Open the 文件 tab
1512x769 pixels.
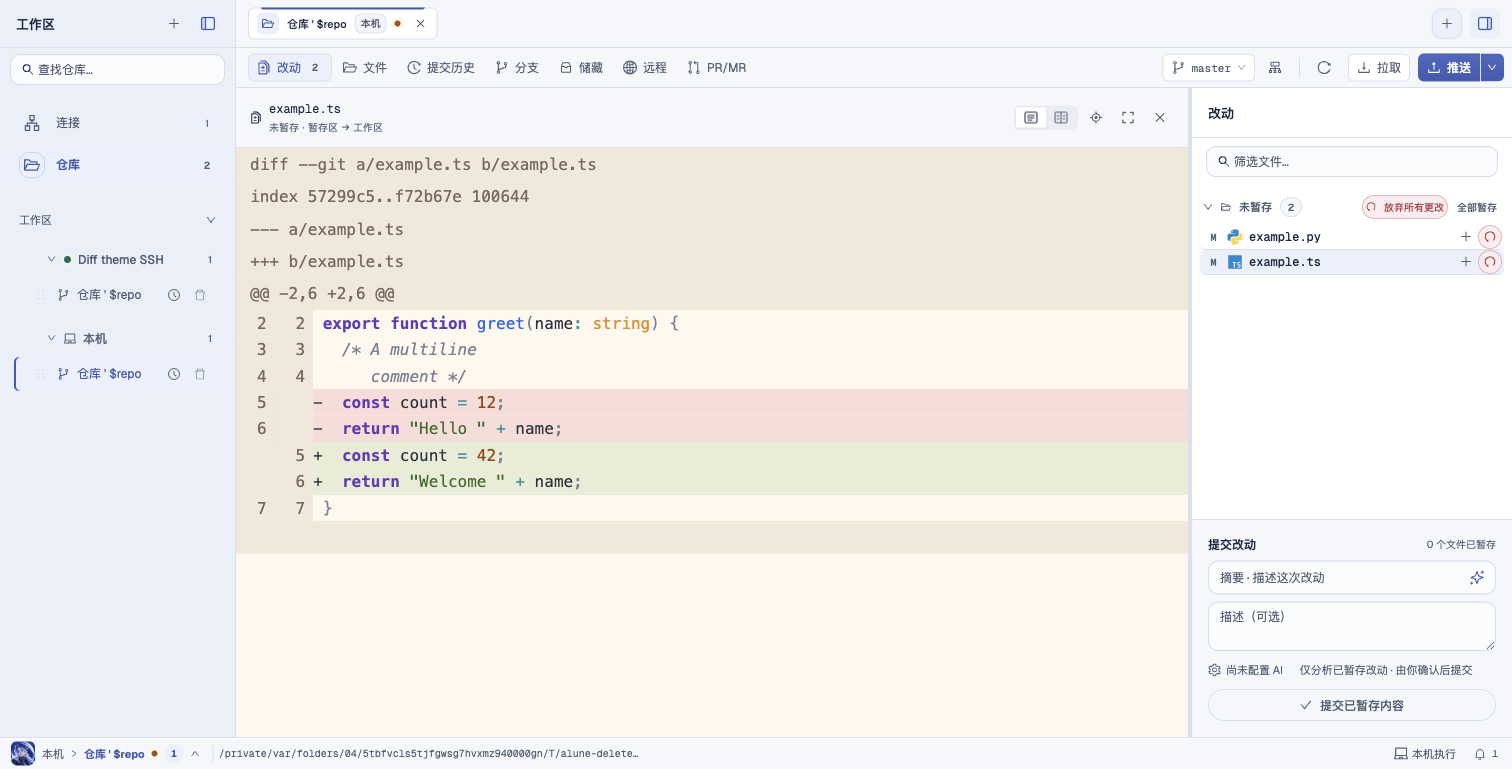pos(365,68)
